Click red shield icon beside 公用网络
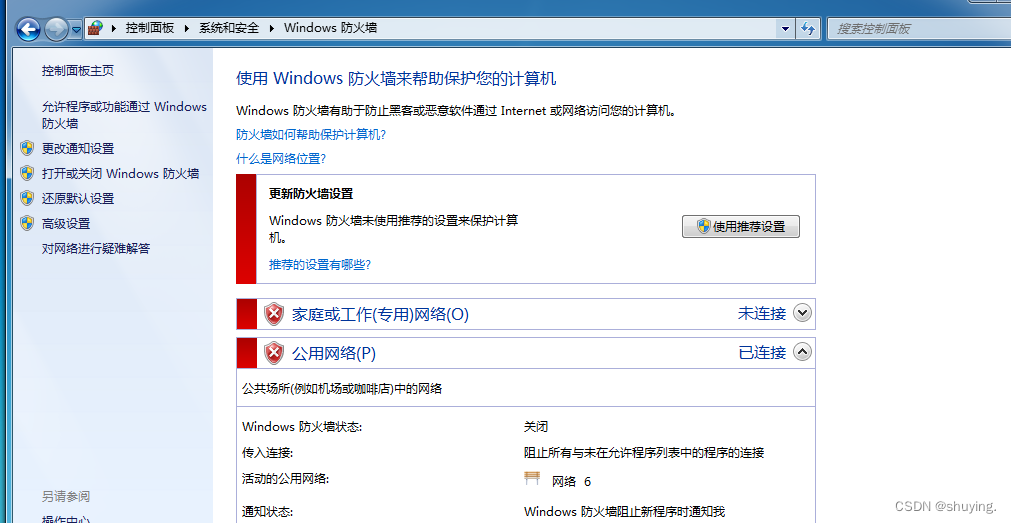The height and width of the screenshot is (523, 1011). [x=274, y=353]
